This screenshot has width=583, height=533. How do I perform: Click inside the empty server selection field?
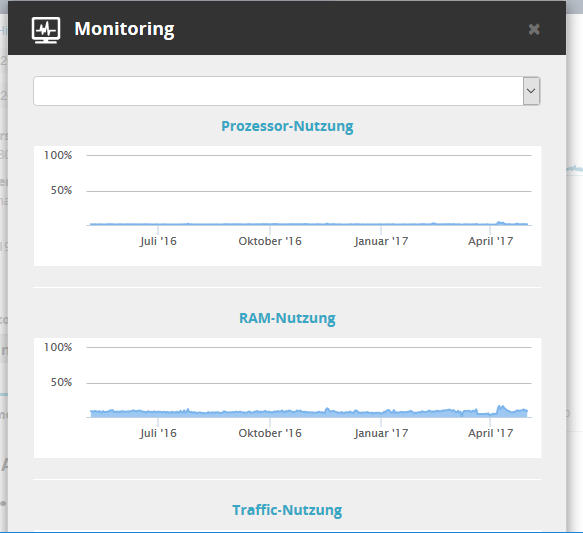point(278,91)
